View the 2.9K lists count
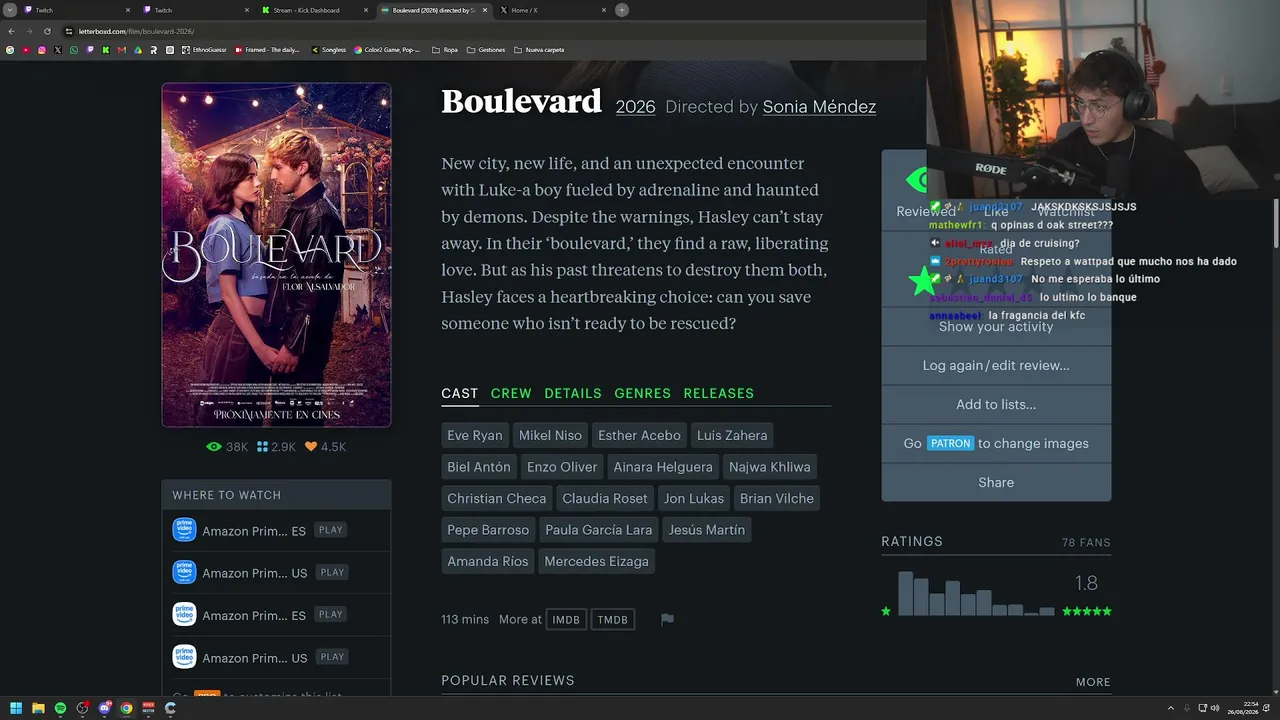1280x720 pixels. (276, 447)
